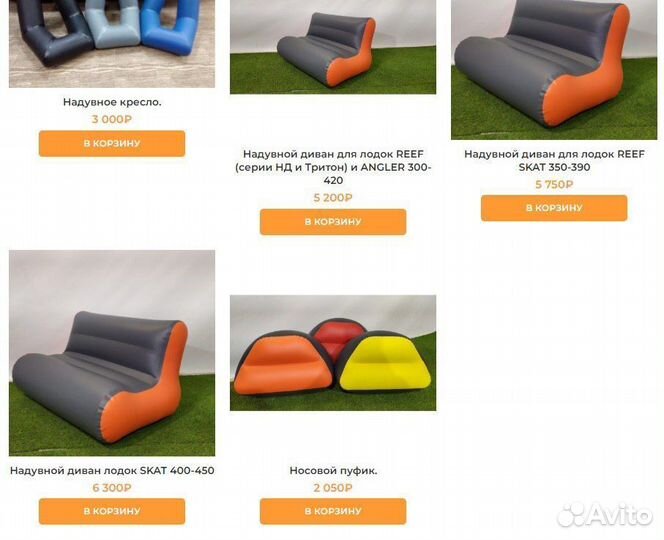Screen dimensions: 664x540
Task: Click the 5 200₽ price label
Action: click(333, 198)
